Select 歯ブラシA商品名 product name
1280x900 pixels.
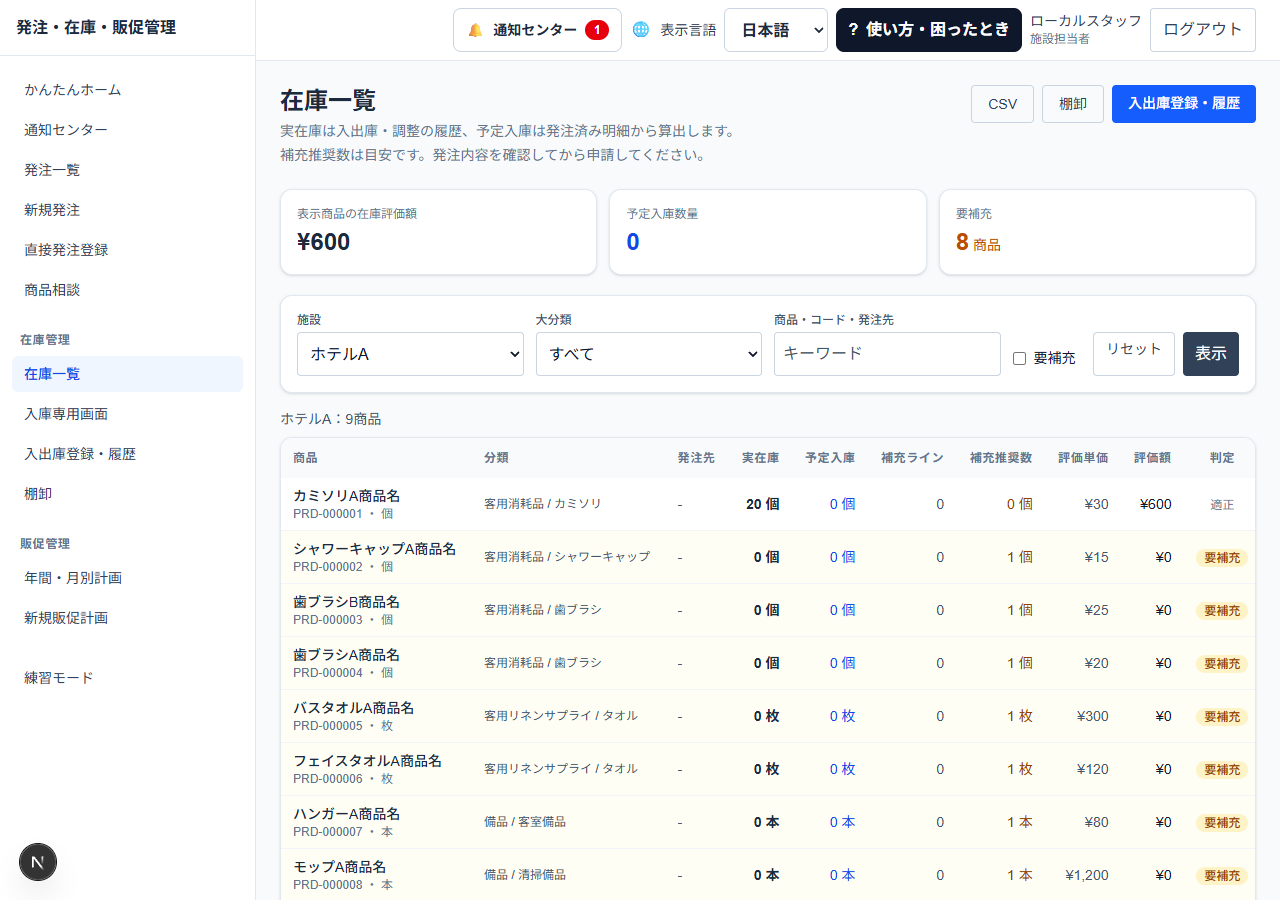[x=346, y=655]
